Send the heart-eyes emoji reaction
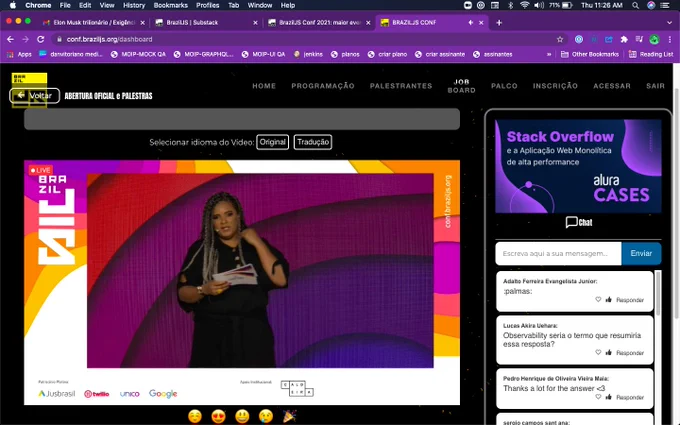This screenshot has width=680, height=425. (x=219, y=416)
